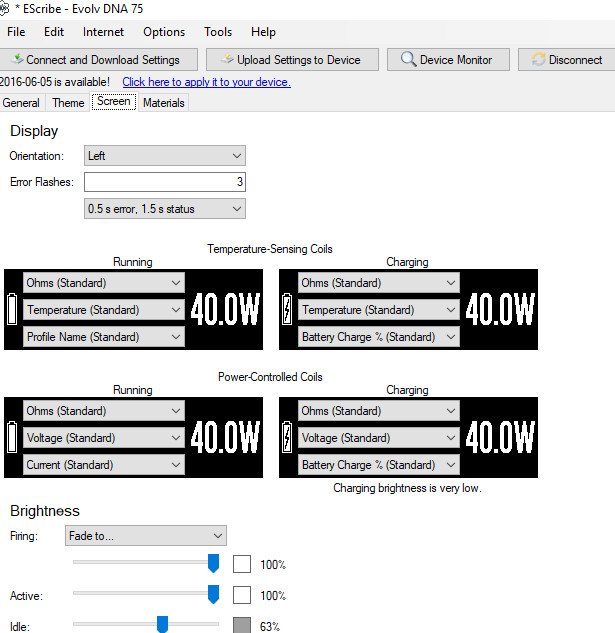The width and height of the screenshot is (615, 633).
Task: Click the Disconnect refresh icon
Action: [x=539, y=60]
